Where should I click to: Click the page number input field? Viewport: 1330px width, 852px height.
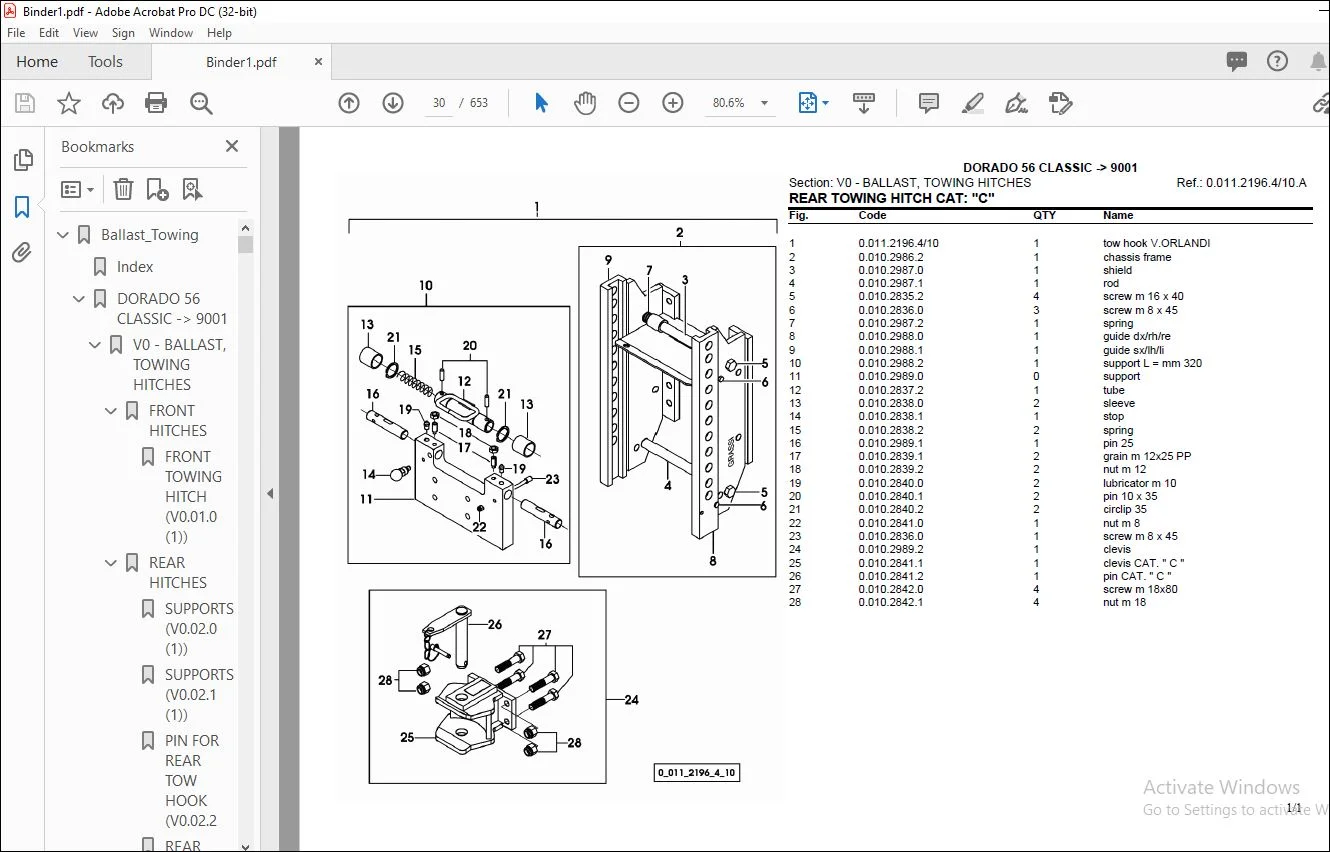coord(439,103)
